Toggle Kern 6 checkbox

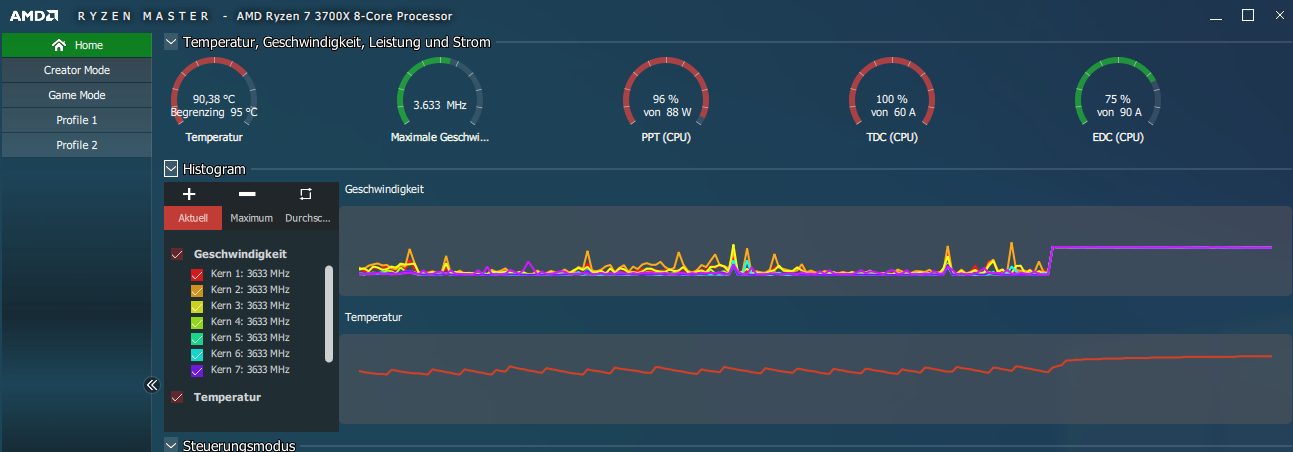(x=197, y=354)
